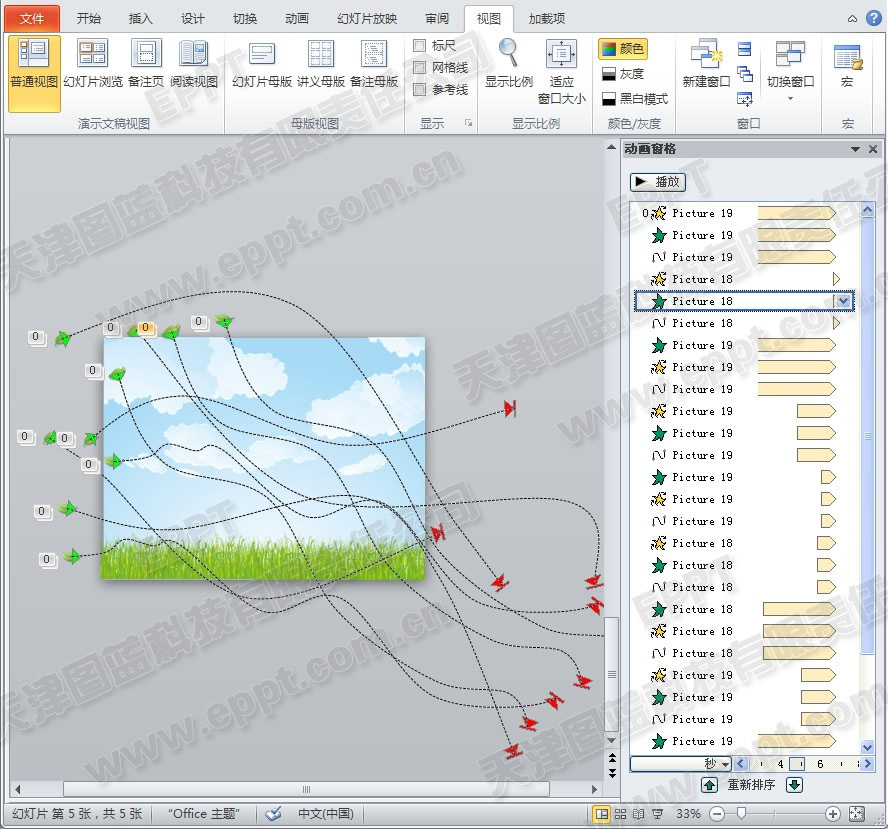Enable the 标尺 ruler checkbox
Screen dimensions: 888x829
pos(420,46)
